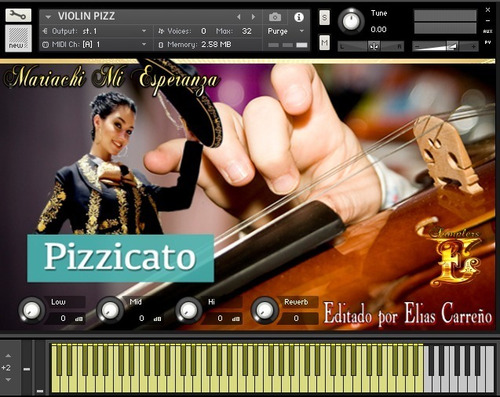
Task: Select previous instrument with left arrow
Action: 239,17
